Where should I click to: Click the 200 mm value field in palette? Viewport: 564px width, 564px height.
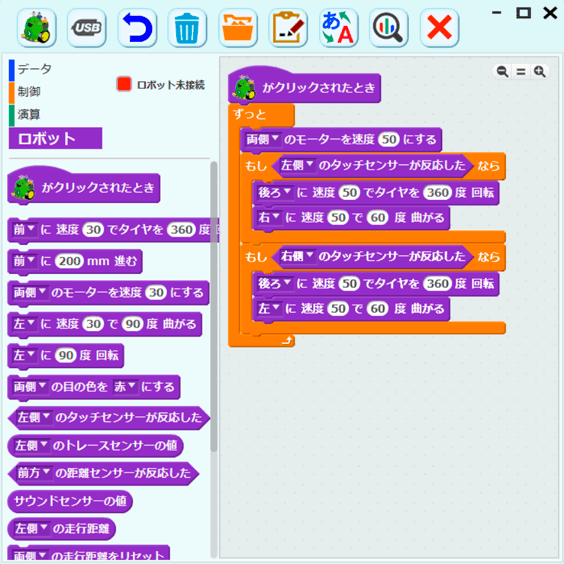click(x=69, y=261)
